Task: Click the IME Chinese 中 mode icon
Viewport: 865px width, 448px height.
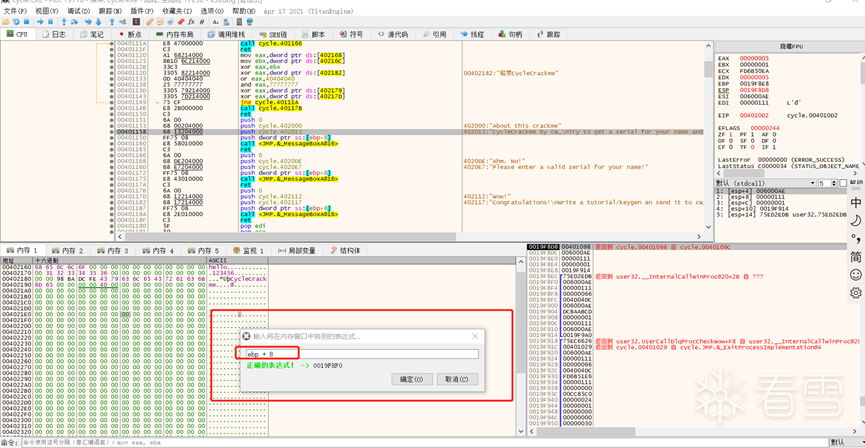Action: [856, 202]
